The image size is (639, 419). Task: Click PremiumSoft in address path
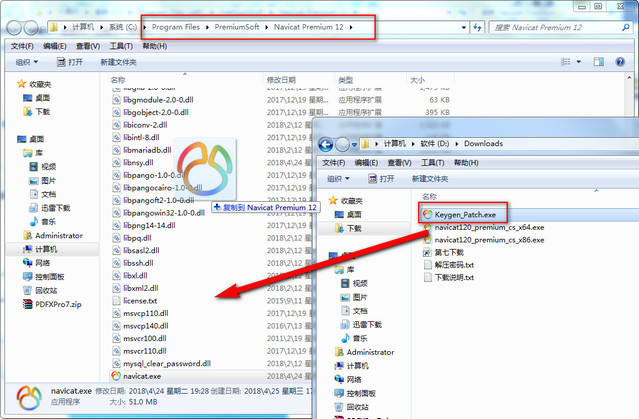coord(237,27)
